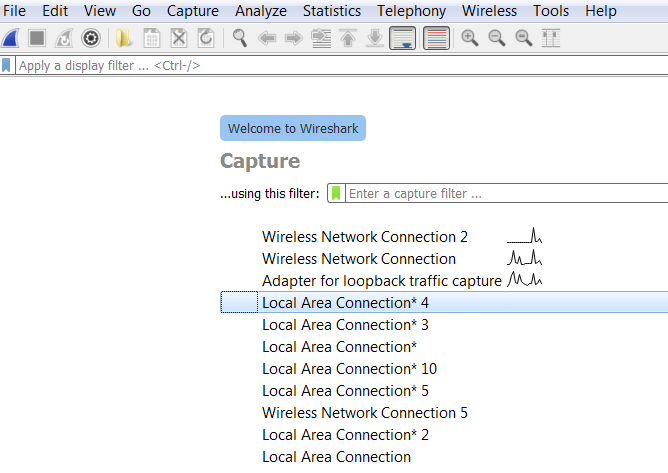Viewport: 668px width, 473px height.
Task: Go to previous packet arrow
Action: pos(267,38)
